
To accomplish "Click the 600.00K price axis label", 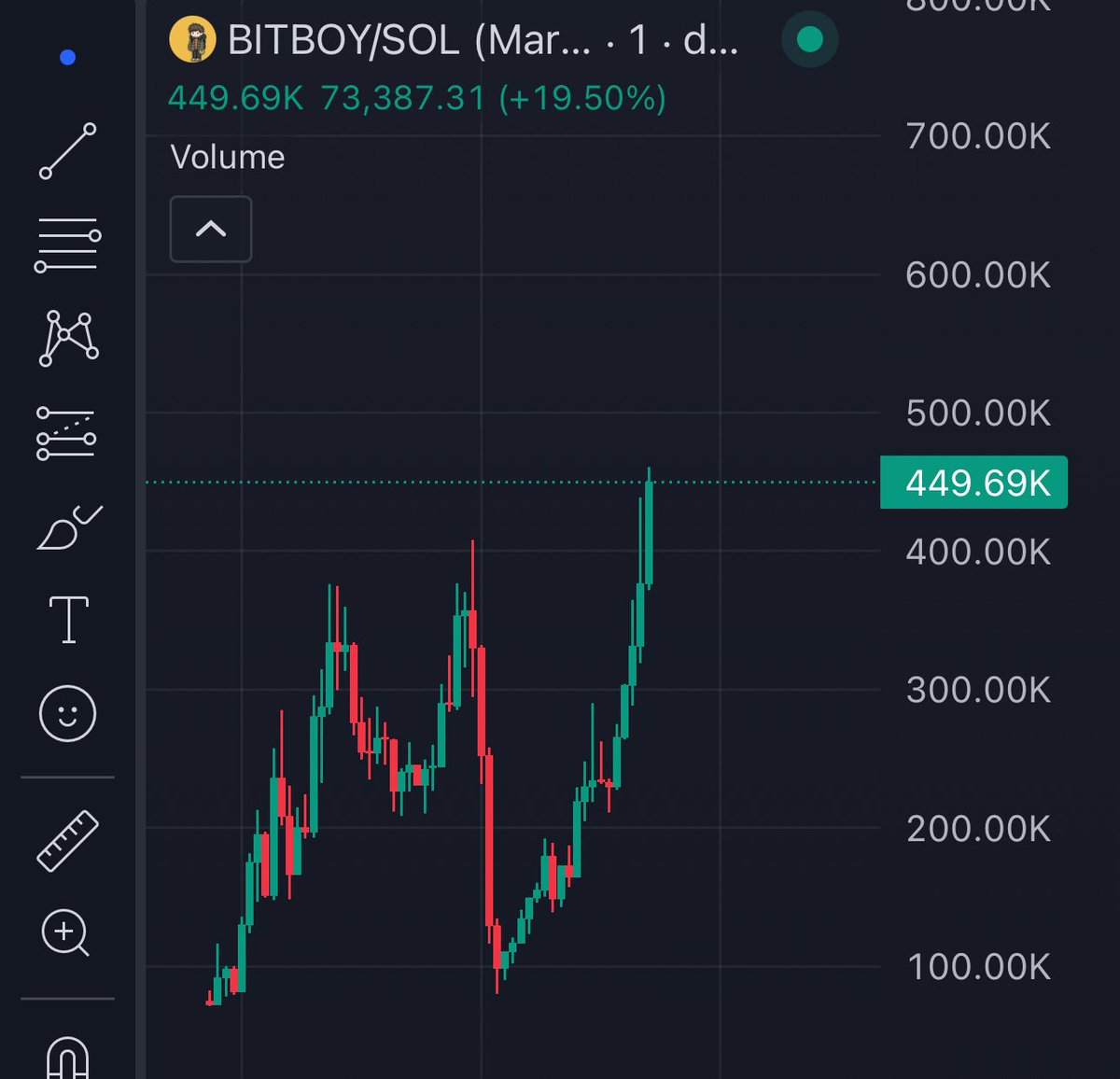I will click(978, 275).
